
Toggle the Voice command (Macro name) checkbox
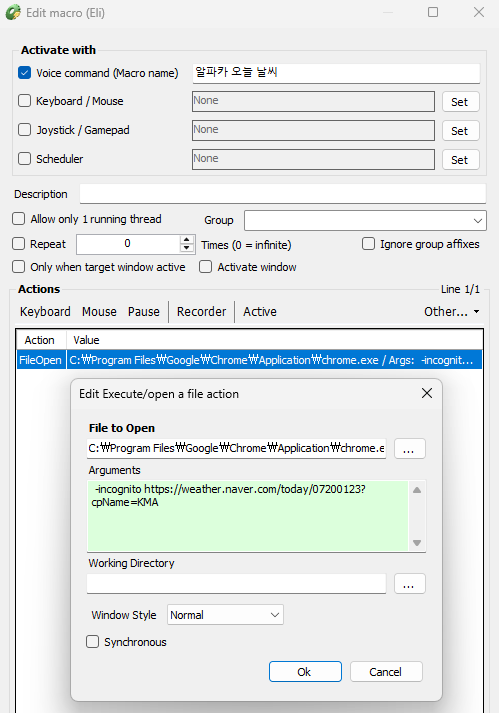pos(25,73)
